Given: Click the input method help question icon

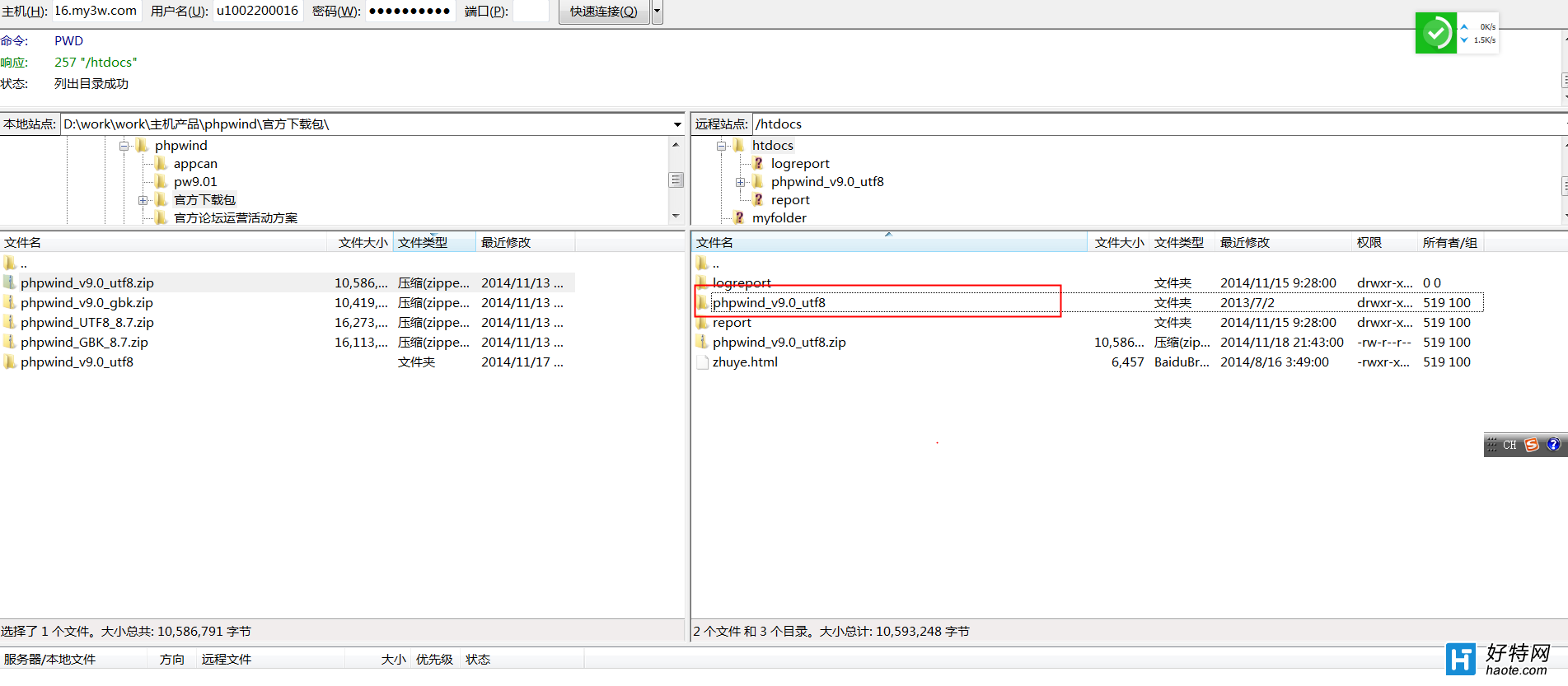Looking at the screenshot, I should [1553, 445].
